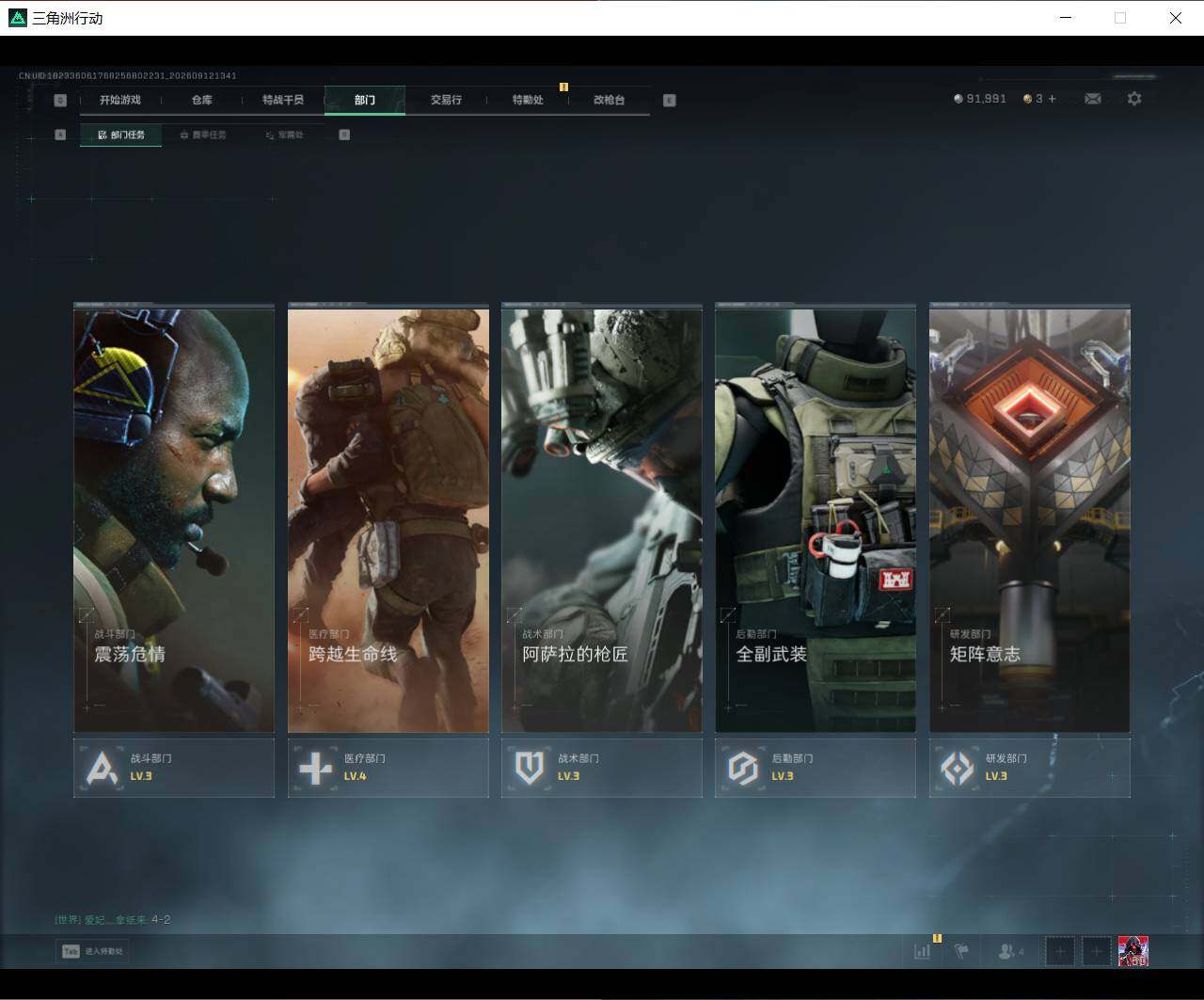Click the 战斗部门 emblem icon
This screenshot has height=1000, width=1204.
click(x=102, y=768)
